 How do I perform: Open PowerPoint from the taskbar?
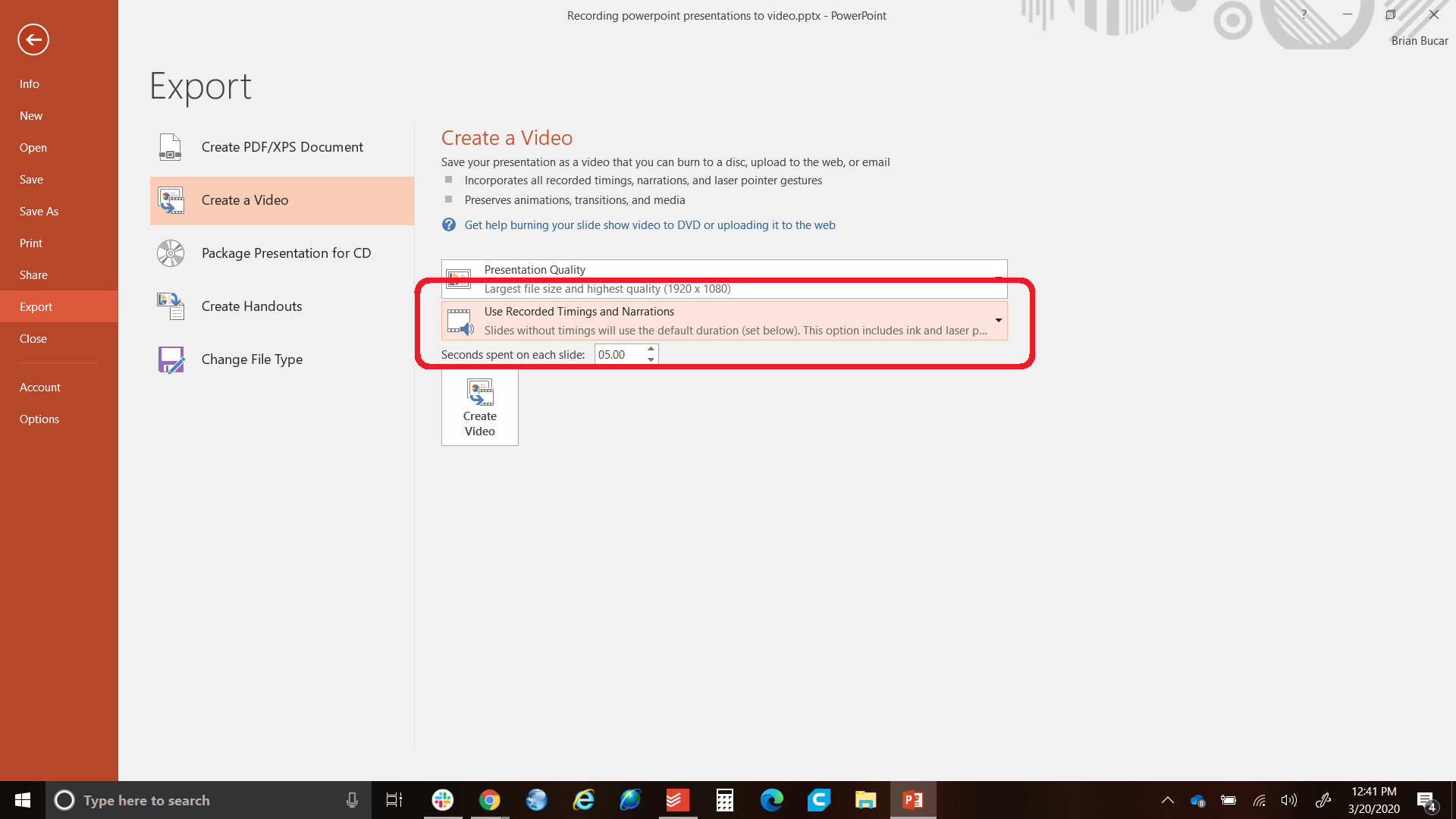pyautogui.click(x=913, y=800)
